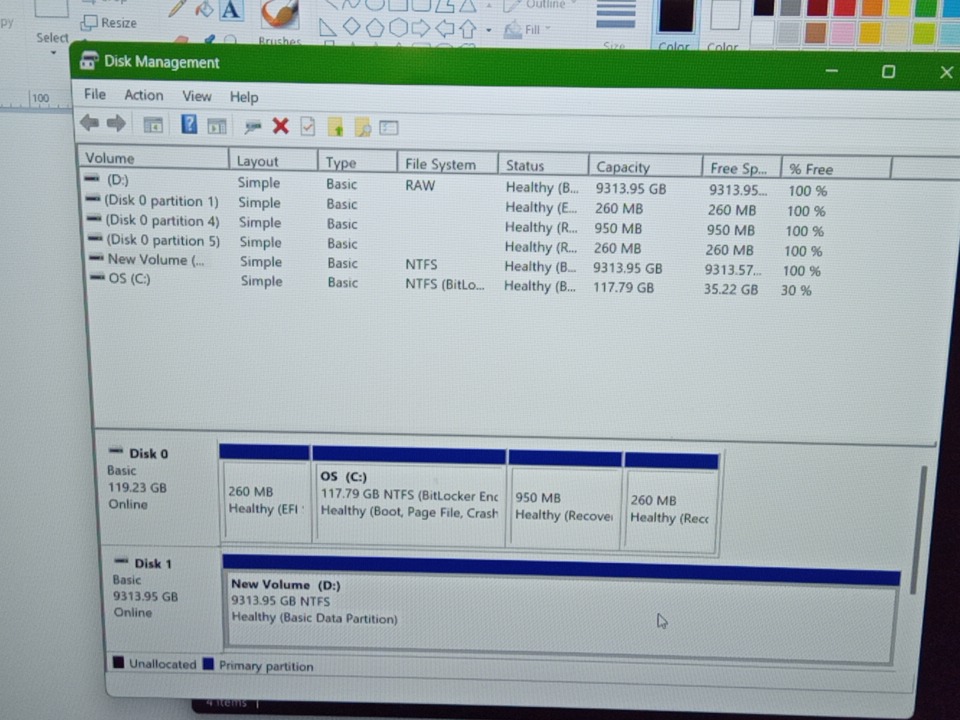This screenshot has height=720, width=960.
Task: Click the disk pane vertical scrollbar
Action: pyautogui.click(x=918, y=530)
